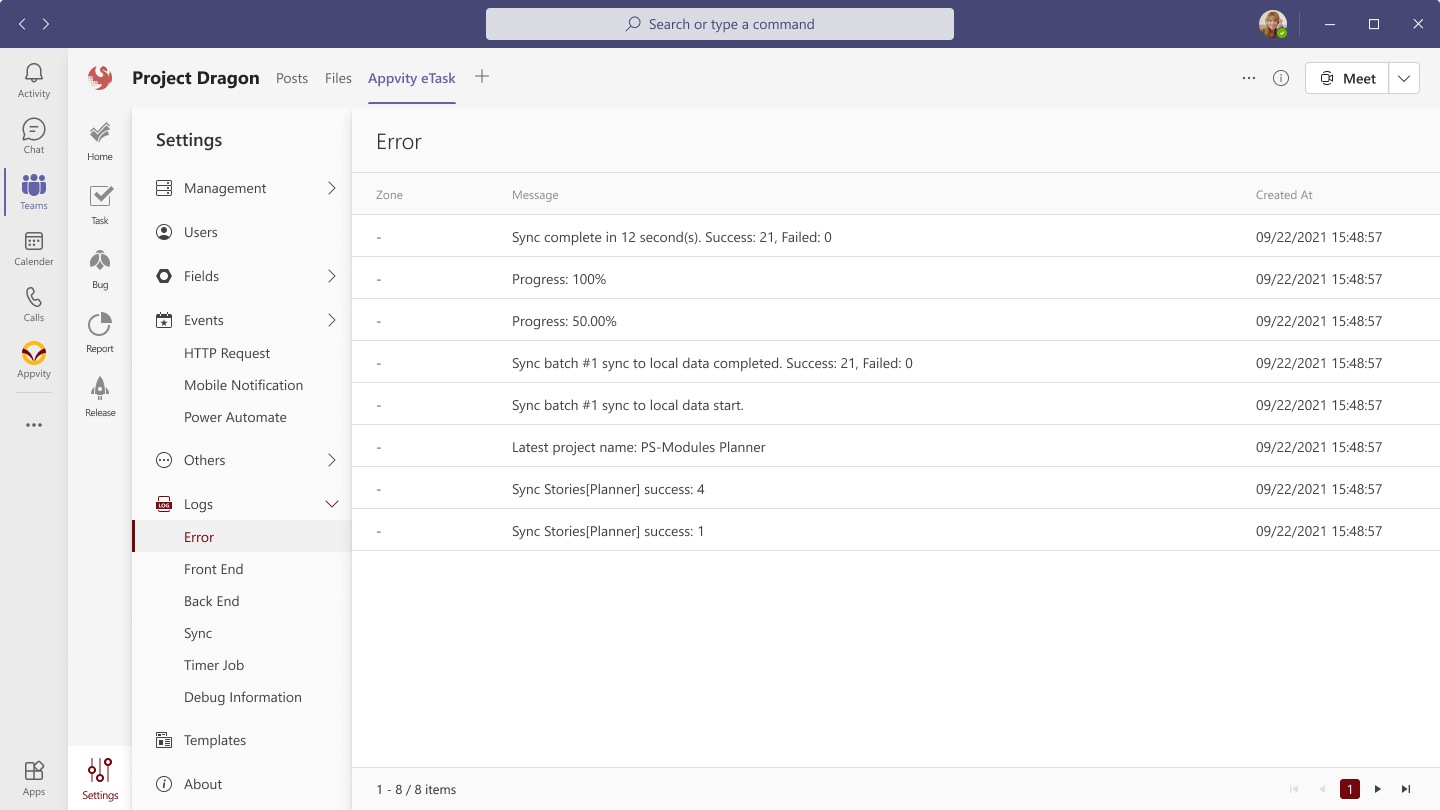Image resolution: width=1440 pixels, height=810 pixels.
Task: Click the search or command box
Action: (720, 24)
